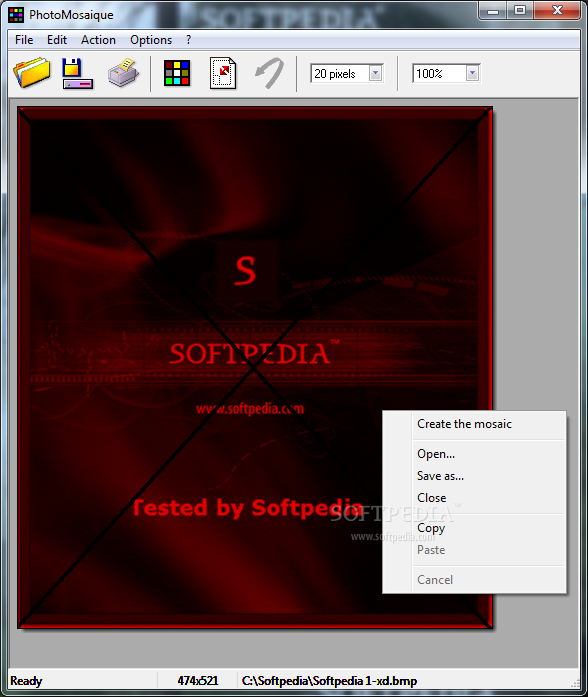The image size is (588, 697).
Task: Expand the 100% zoom dropdown
Action: [472, 73]
